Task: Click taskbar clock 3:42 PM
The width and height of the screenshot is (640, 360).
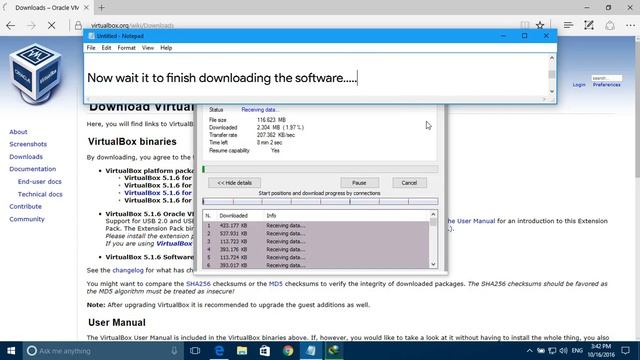Action: (x=601, y=351)
